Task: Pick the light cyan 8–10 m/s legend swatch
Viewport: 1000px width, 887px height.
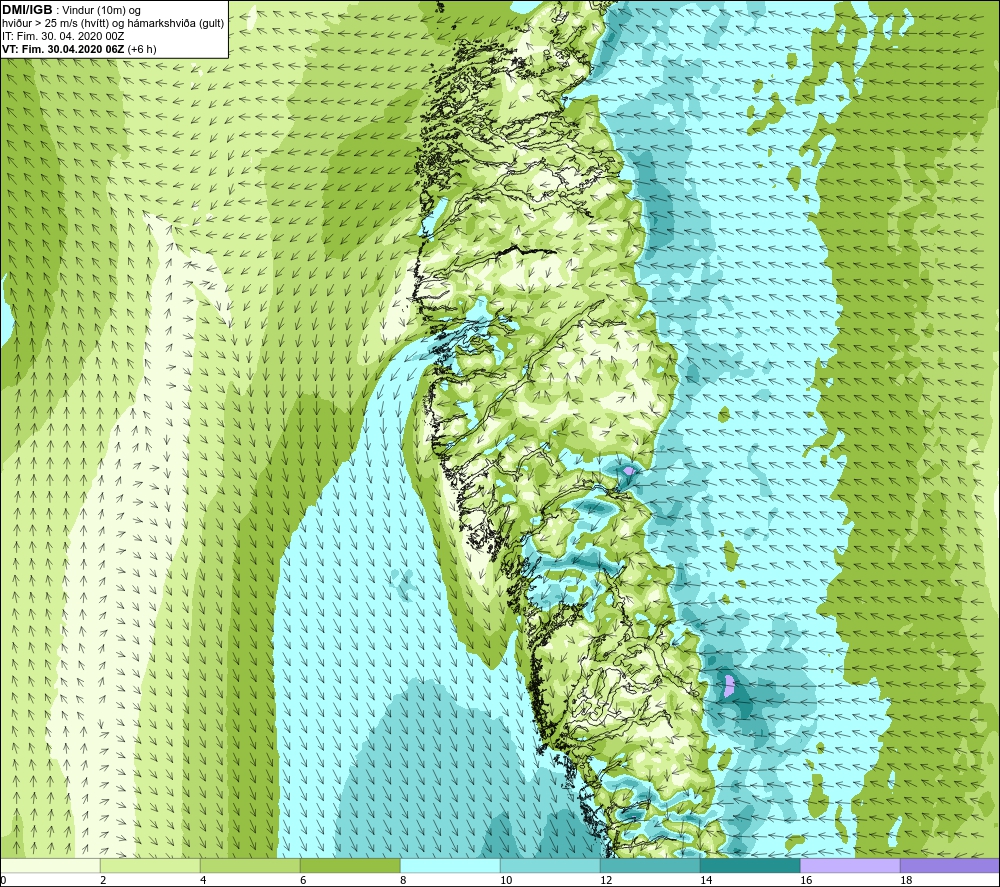Action: click(450, 865)
